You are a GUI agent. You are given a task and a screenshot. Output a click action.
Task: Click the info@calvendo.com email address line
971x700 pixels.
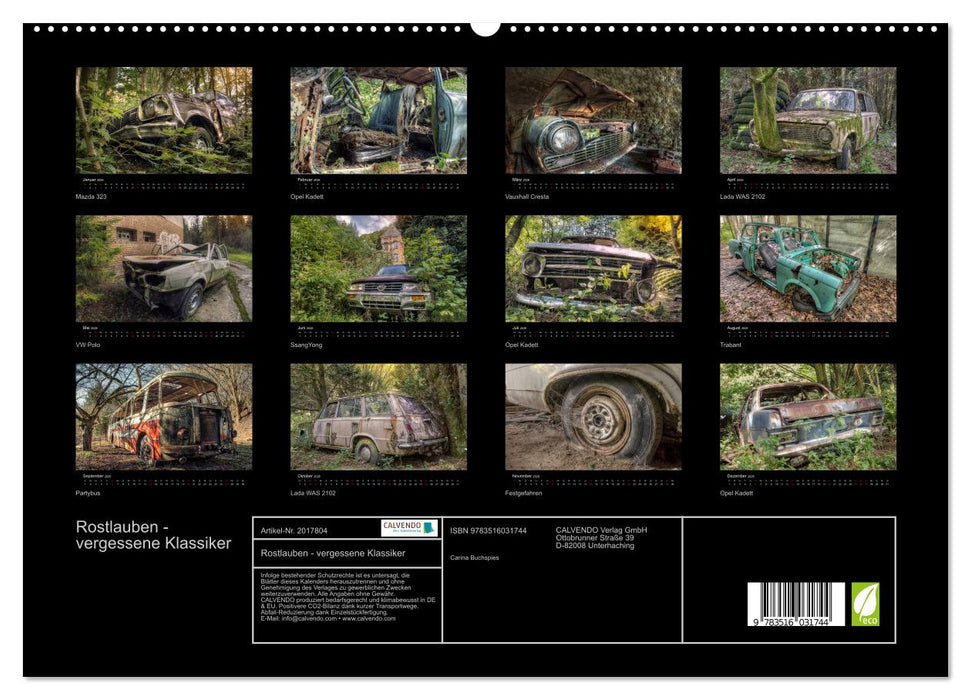click(327, 619)
